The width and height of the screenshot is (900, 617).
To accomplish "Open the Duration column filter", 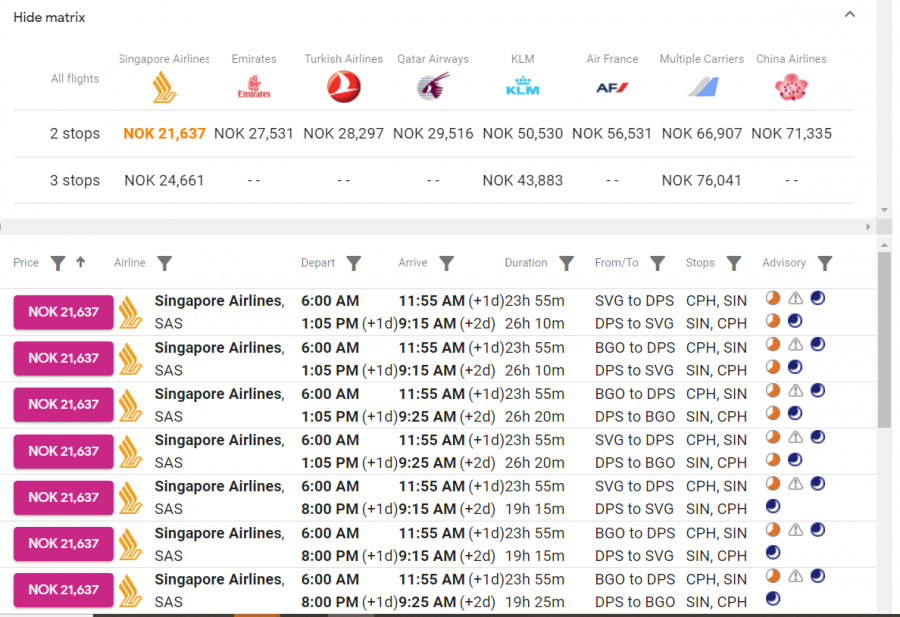I will pyautogui.click(x=567, y=263).
